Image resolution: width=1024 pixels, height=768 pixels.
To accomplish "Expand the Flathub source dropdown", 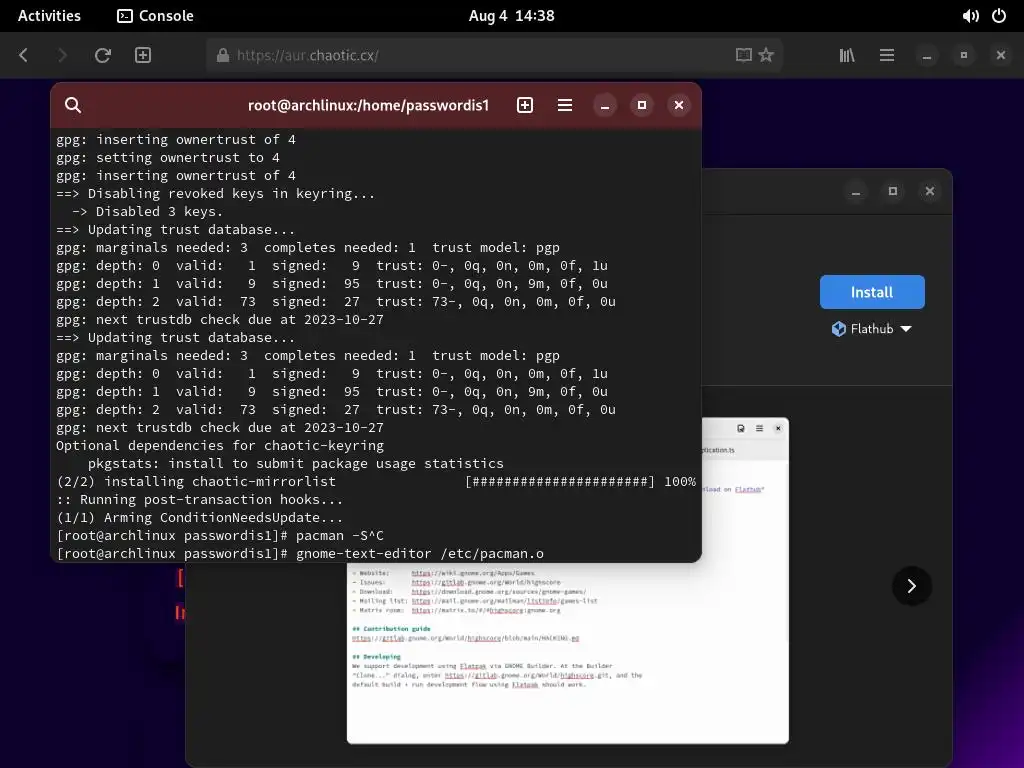I will pos(872,328).
